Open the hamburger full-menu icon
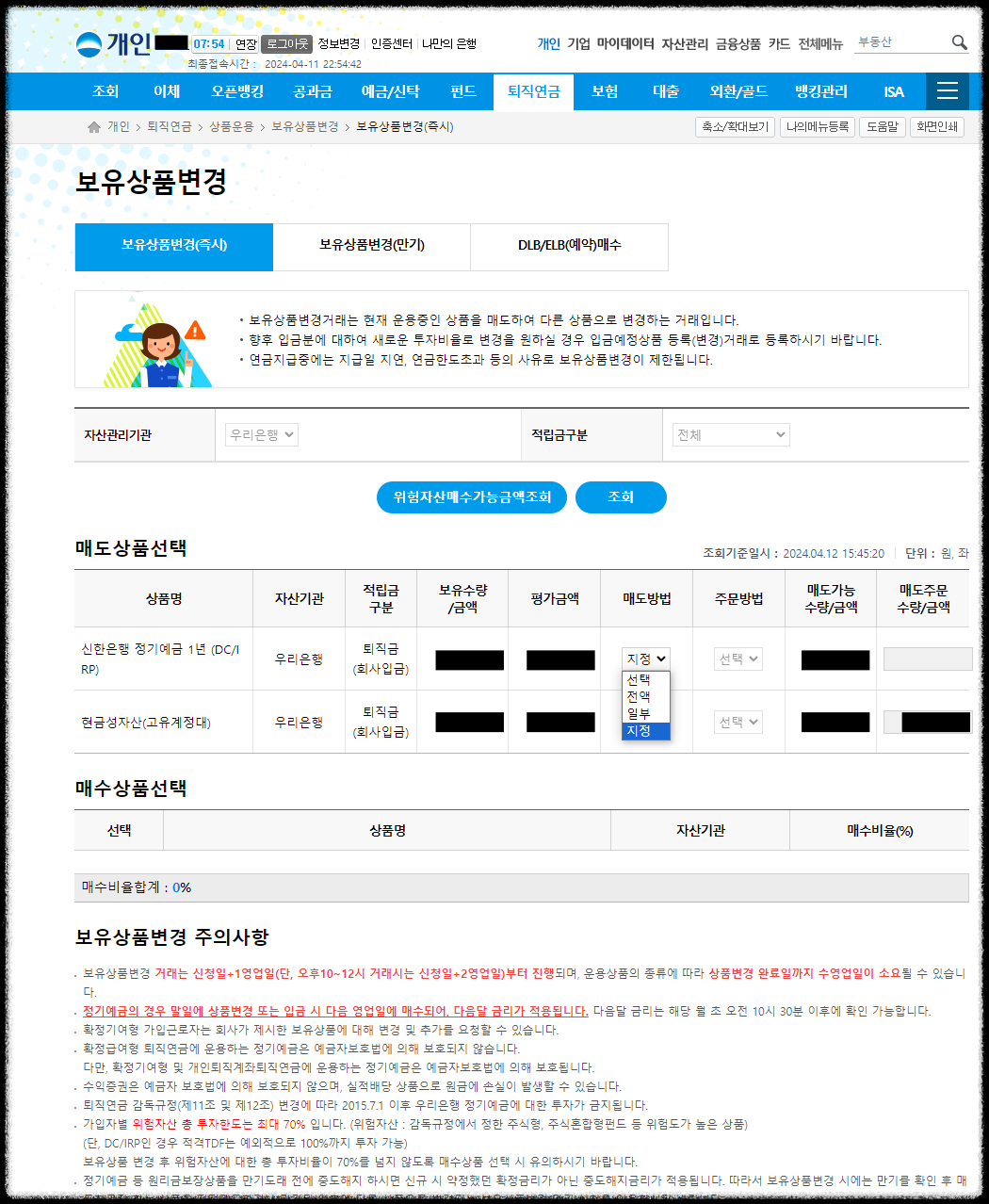 click(x=947, y=91)
